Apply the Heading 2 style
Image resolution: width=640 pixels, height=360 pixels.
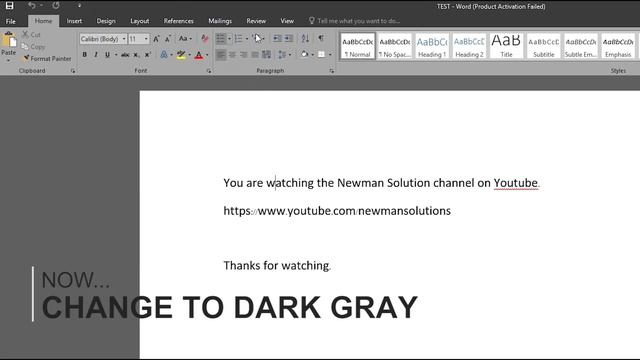(x=469, y=46)
